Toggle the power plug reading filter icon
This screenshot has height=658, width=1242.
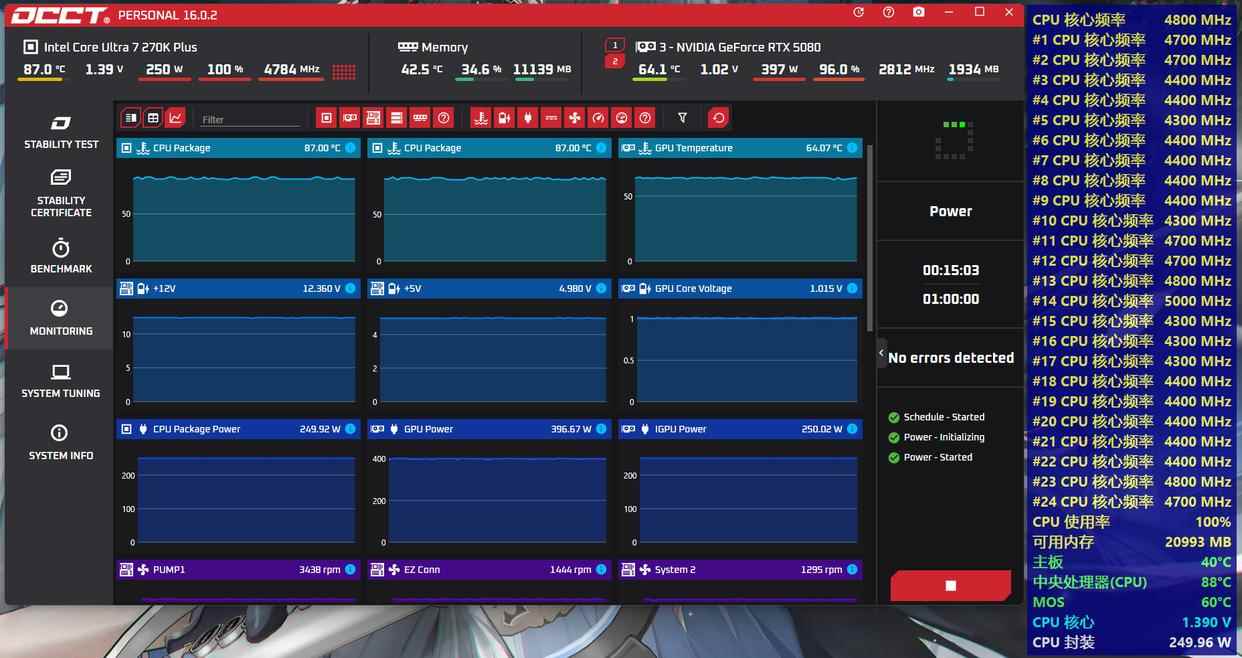[528, 118]
